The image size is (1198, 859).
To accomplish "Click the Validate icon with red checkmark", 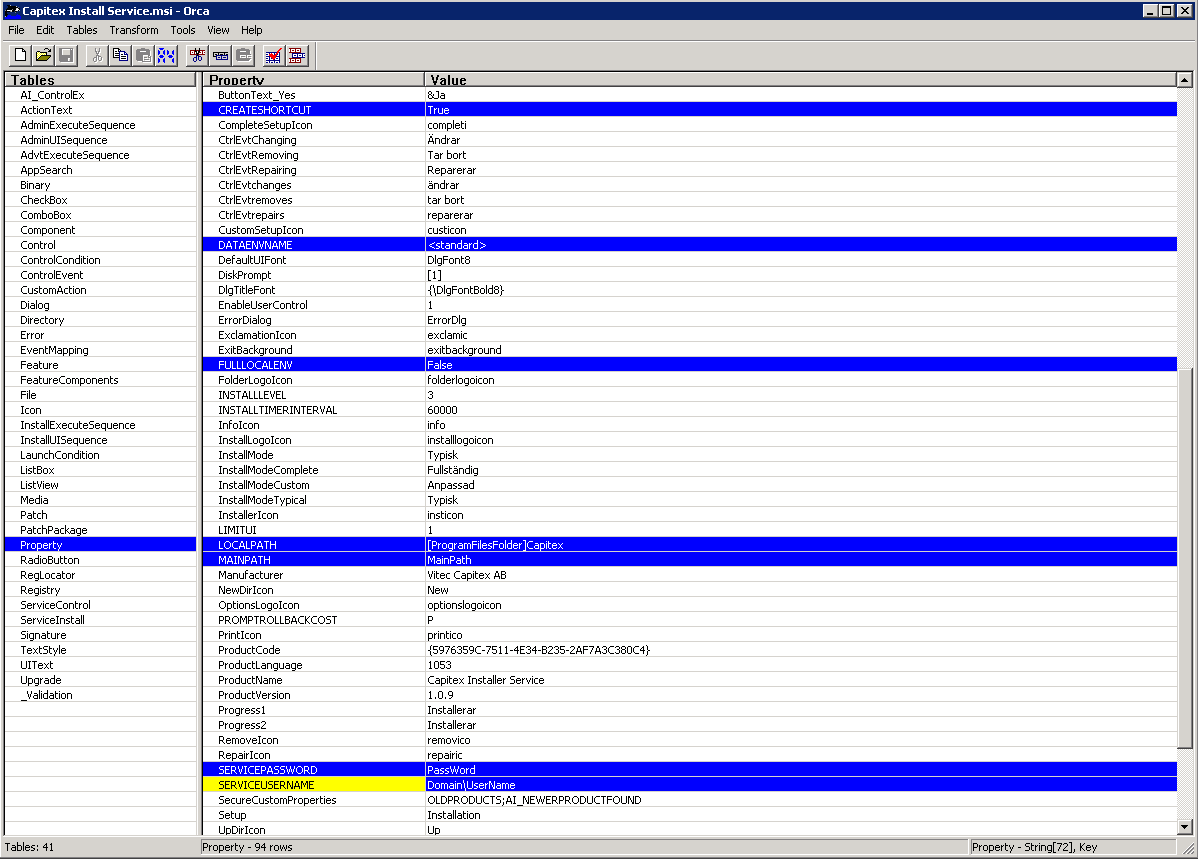I will (x=274, y=55).
